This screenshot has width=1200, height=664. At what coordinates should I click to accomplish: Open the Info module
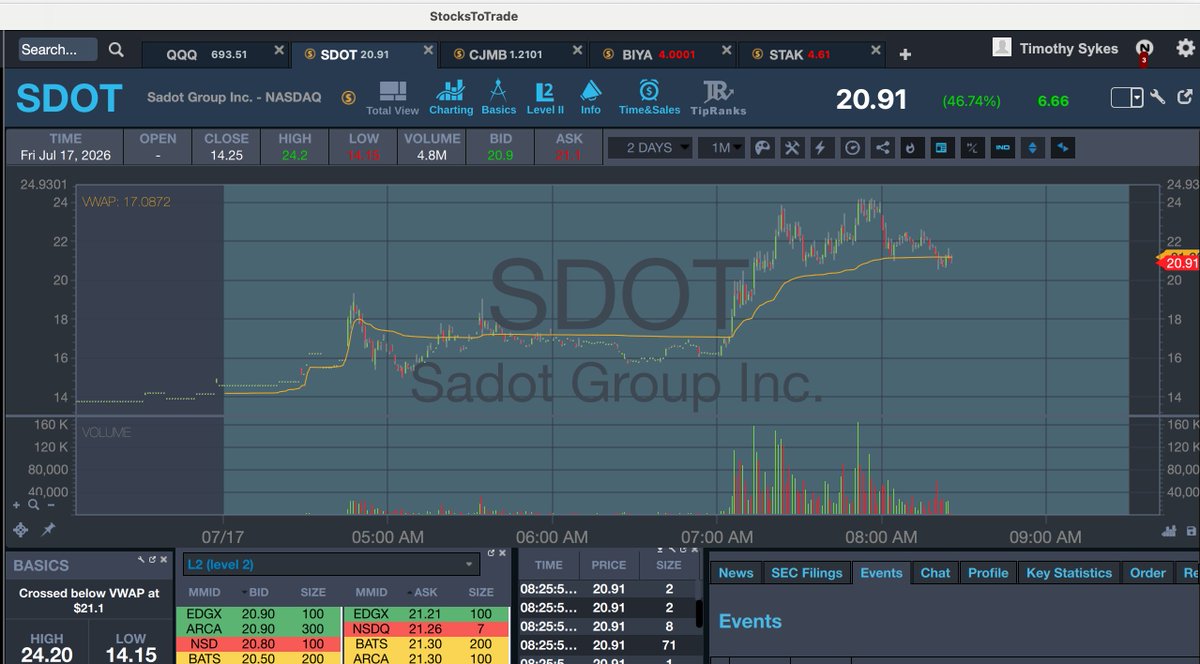click(x=591, y=98)
